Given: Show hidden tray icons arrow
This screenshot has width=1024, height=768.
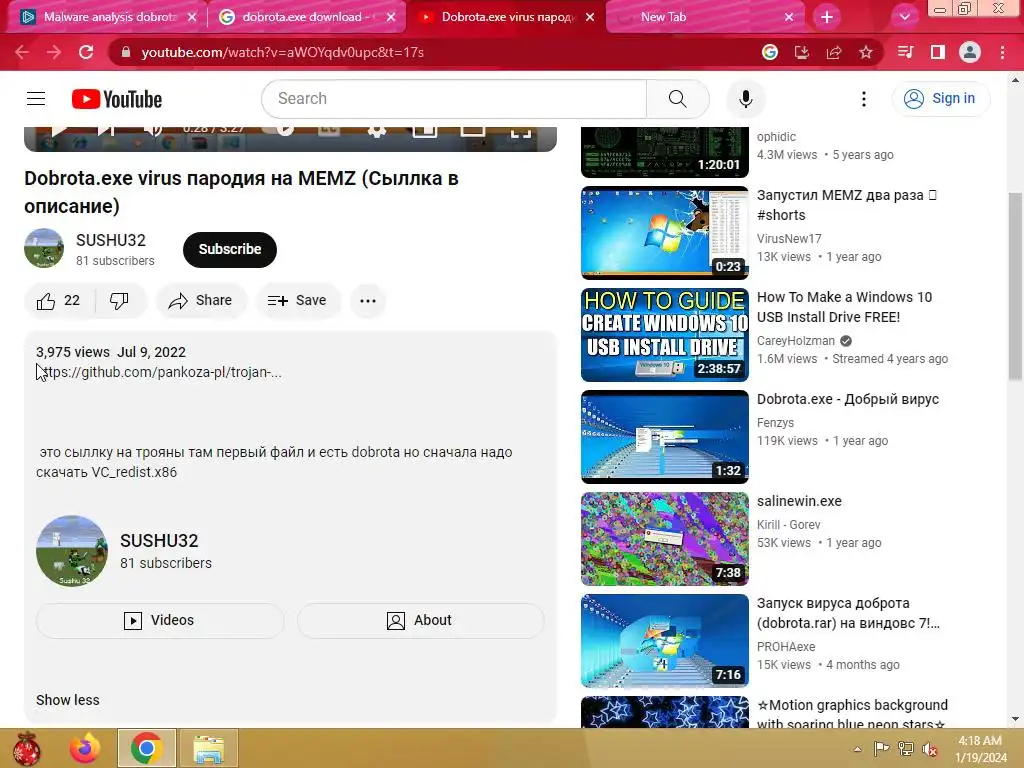Looking at the screenshot, I should pyautogui.click(x=857, y=749).
